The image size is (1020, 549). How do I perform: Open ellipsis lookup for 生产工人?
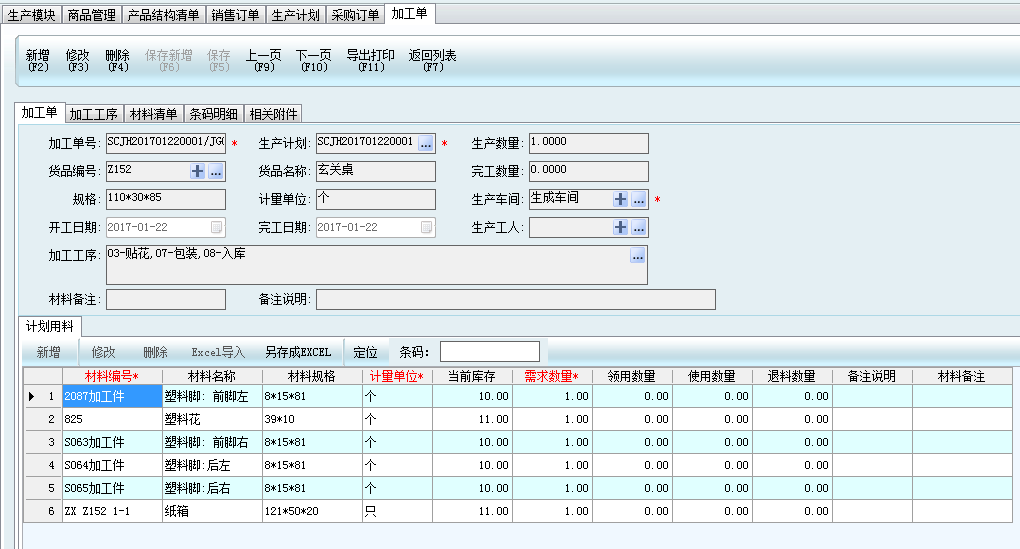tap(639, 228)
